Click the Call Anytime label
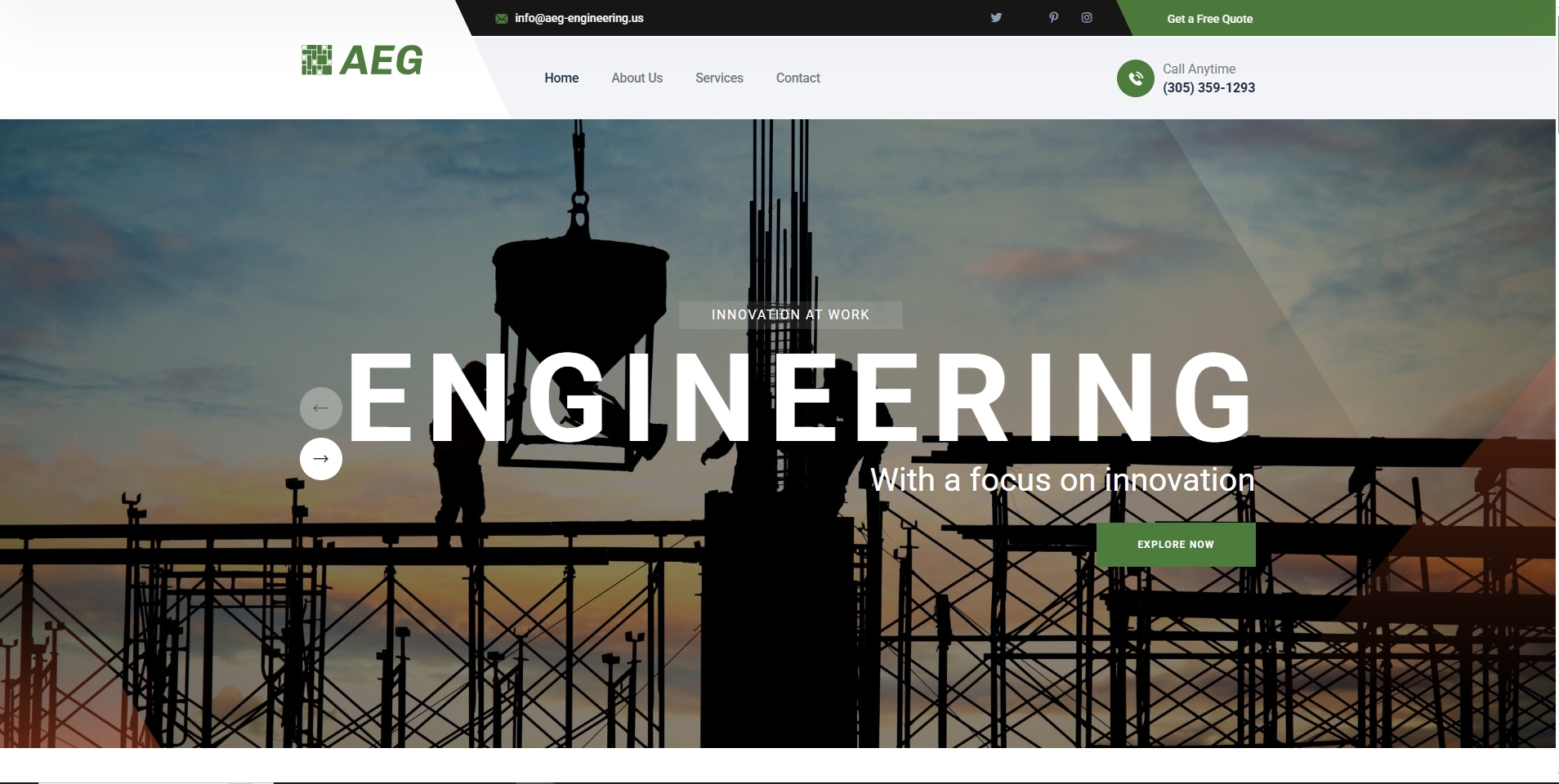 (1199, 69)
